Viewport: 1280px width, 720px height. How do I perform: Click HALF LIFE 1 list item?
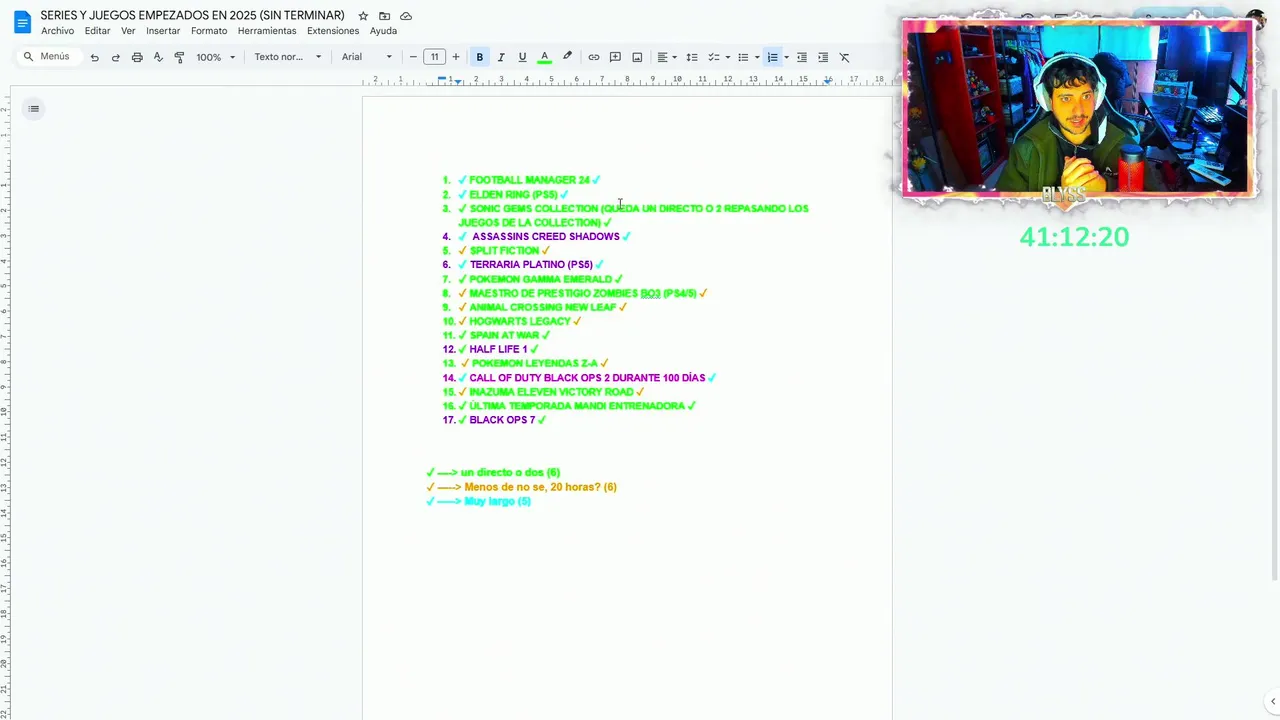tap(498, 350)
